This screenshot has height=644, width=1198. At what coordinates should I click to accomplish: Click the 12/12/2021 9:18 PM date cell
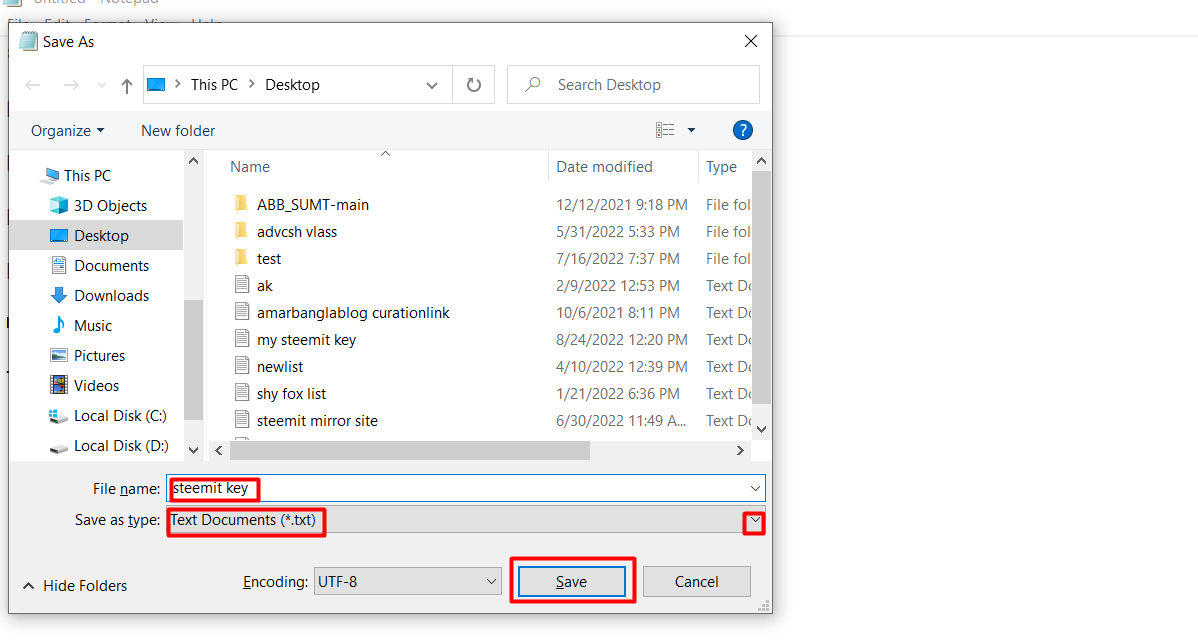coord(621,205)
